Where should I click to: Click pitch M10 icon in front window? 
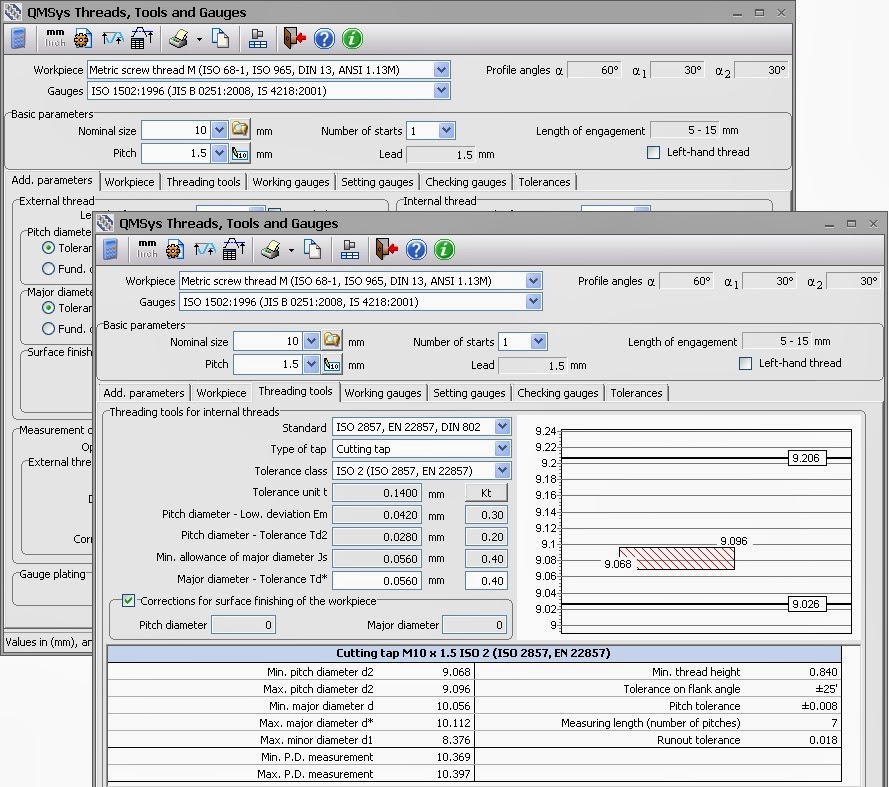pos(332,365)
